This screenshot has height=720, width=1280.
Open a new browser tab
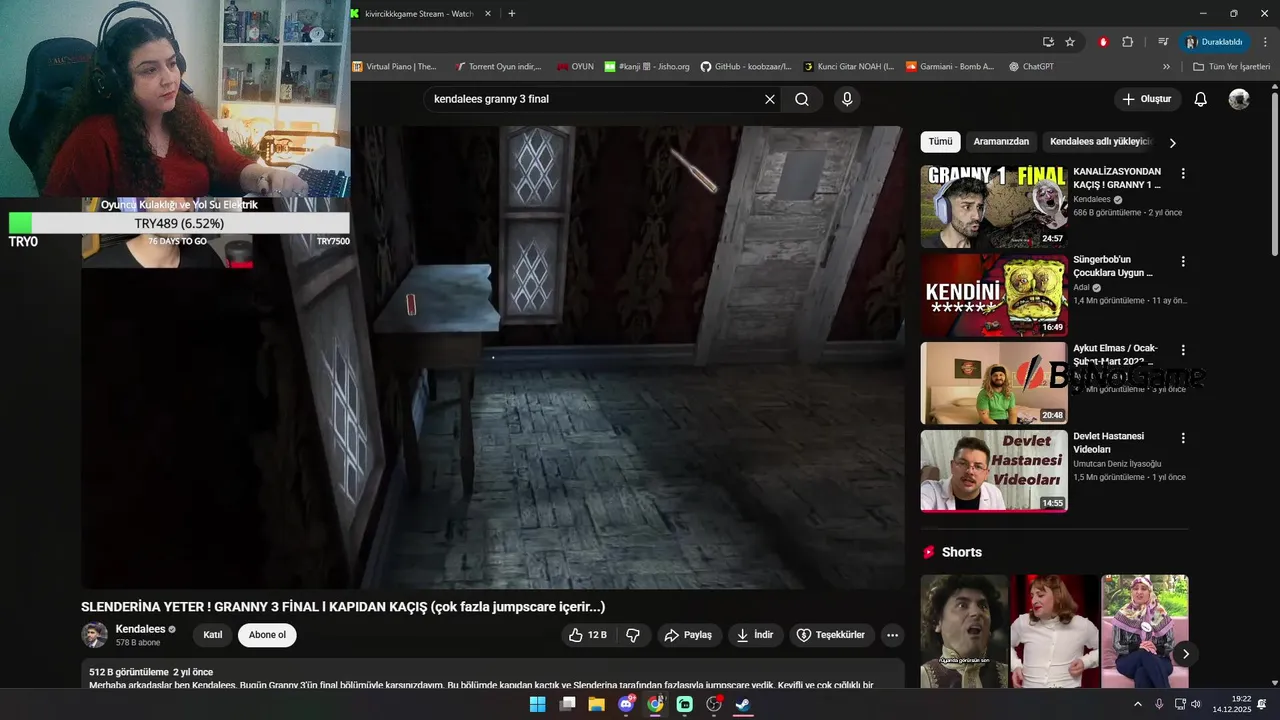512,14
